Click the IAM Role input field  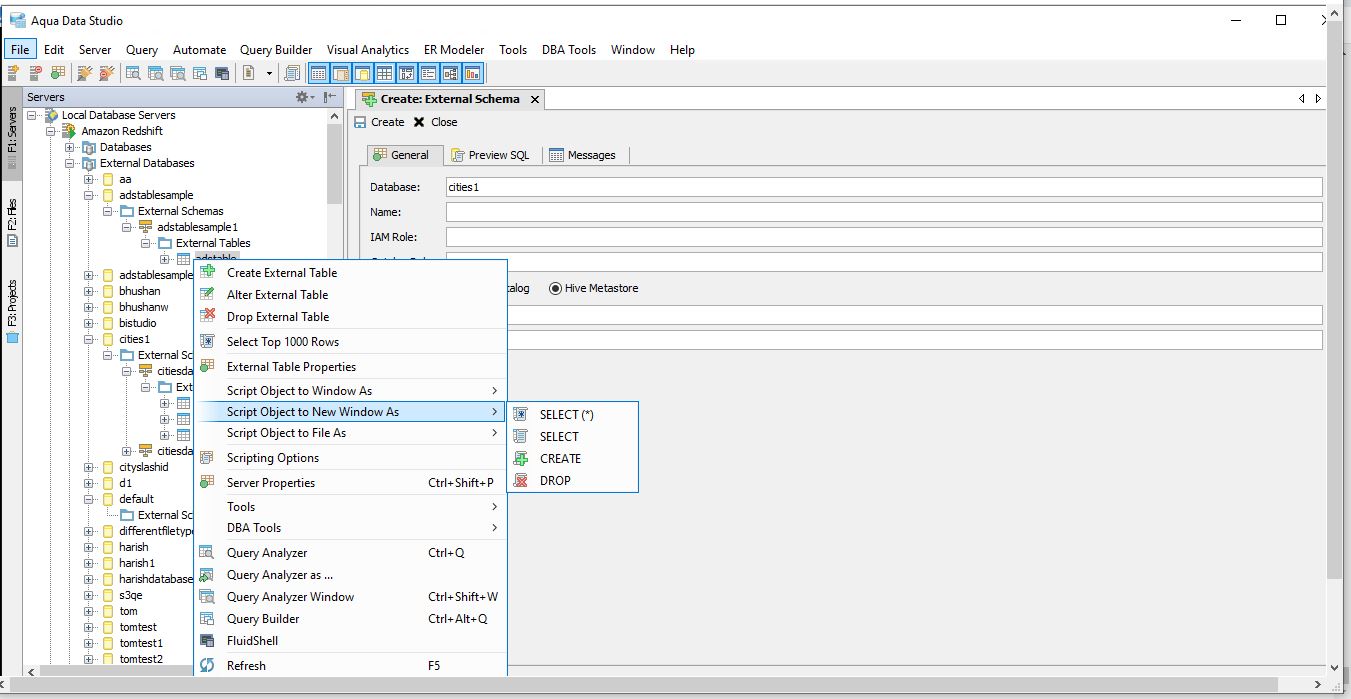pyautogui.click(x=884, y=237)
